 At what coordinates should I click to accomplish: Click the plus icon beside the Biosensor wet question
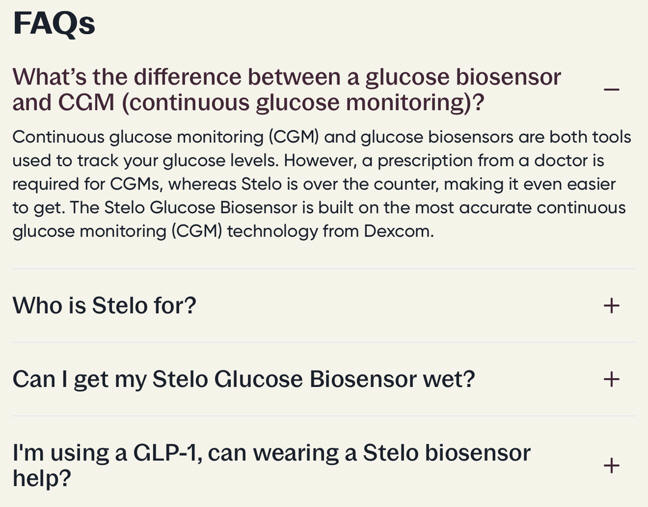coord(612,380)
